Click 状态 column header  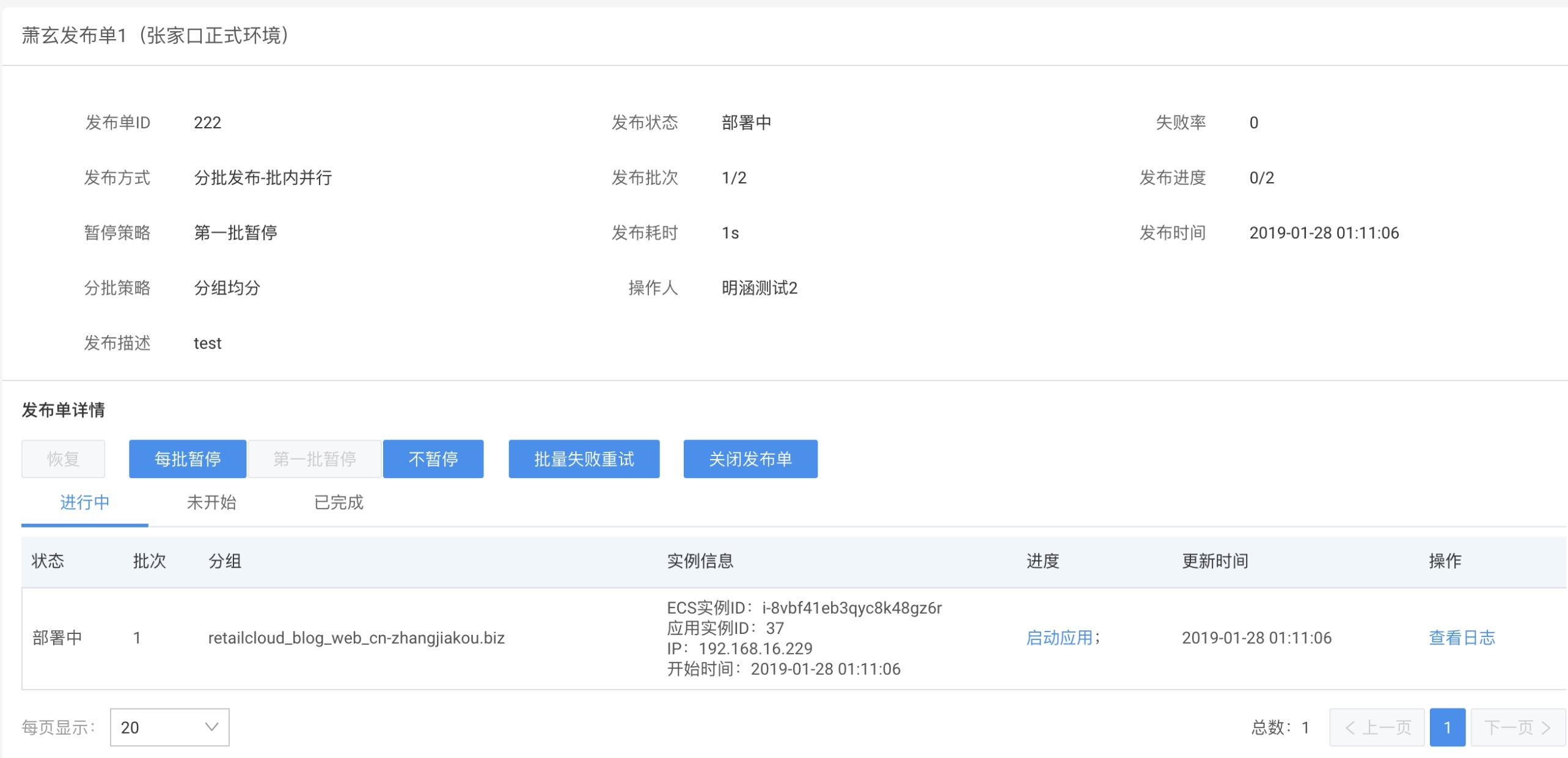coord(48,561)
